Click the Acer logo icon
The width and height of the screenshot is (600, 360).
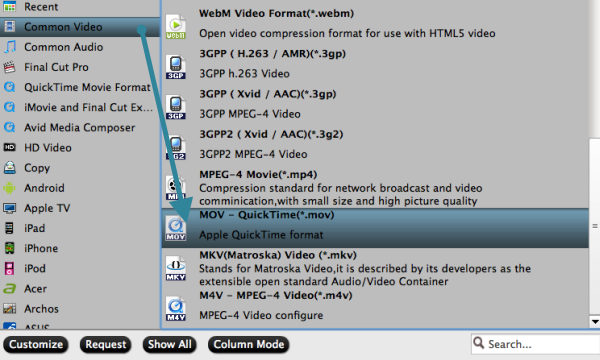coord(10,288)
